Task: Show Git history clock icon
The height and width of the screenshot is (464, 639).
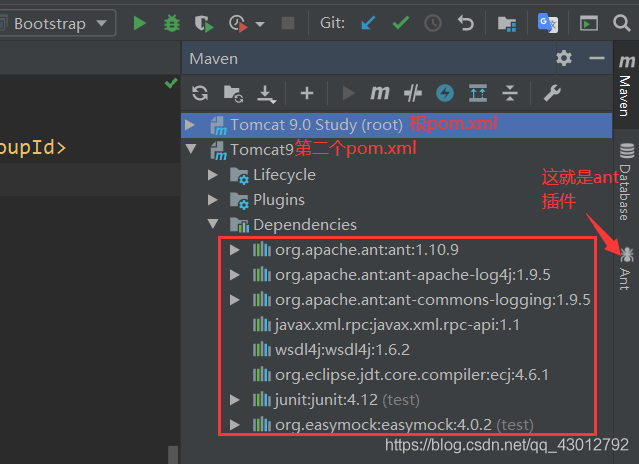Action: tap(433, 23)
